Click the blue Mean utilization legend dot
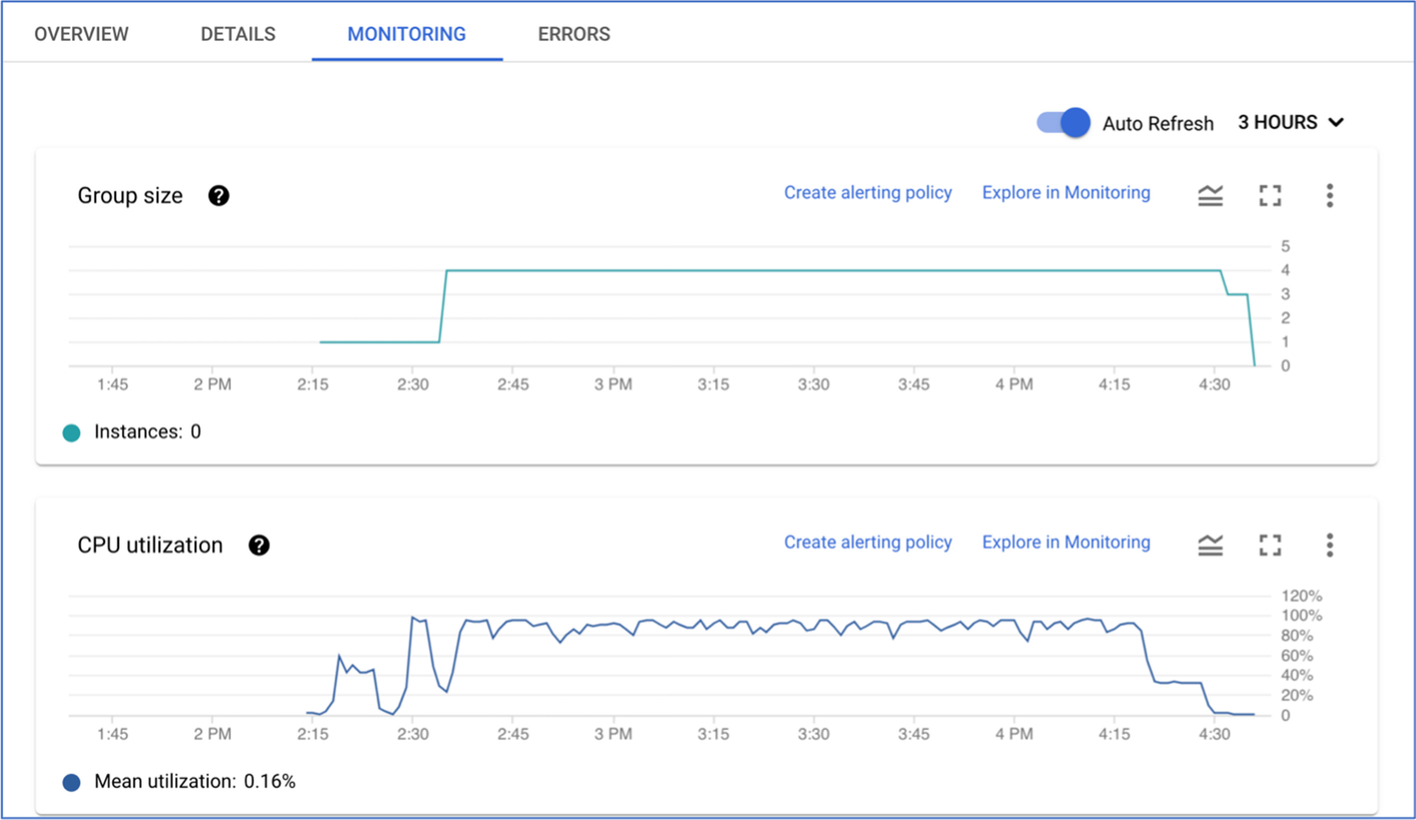Image resolution: width=1416 pixels, height=820 pixels. click(x=71, y=783)
